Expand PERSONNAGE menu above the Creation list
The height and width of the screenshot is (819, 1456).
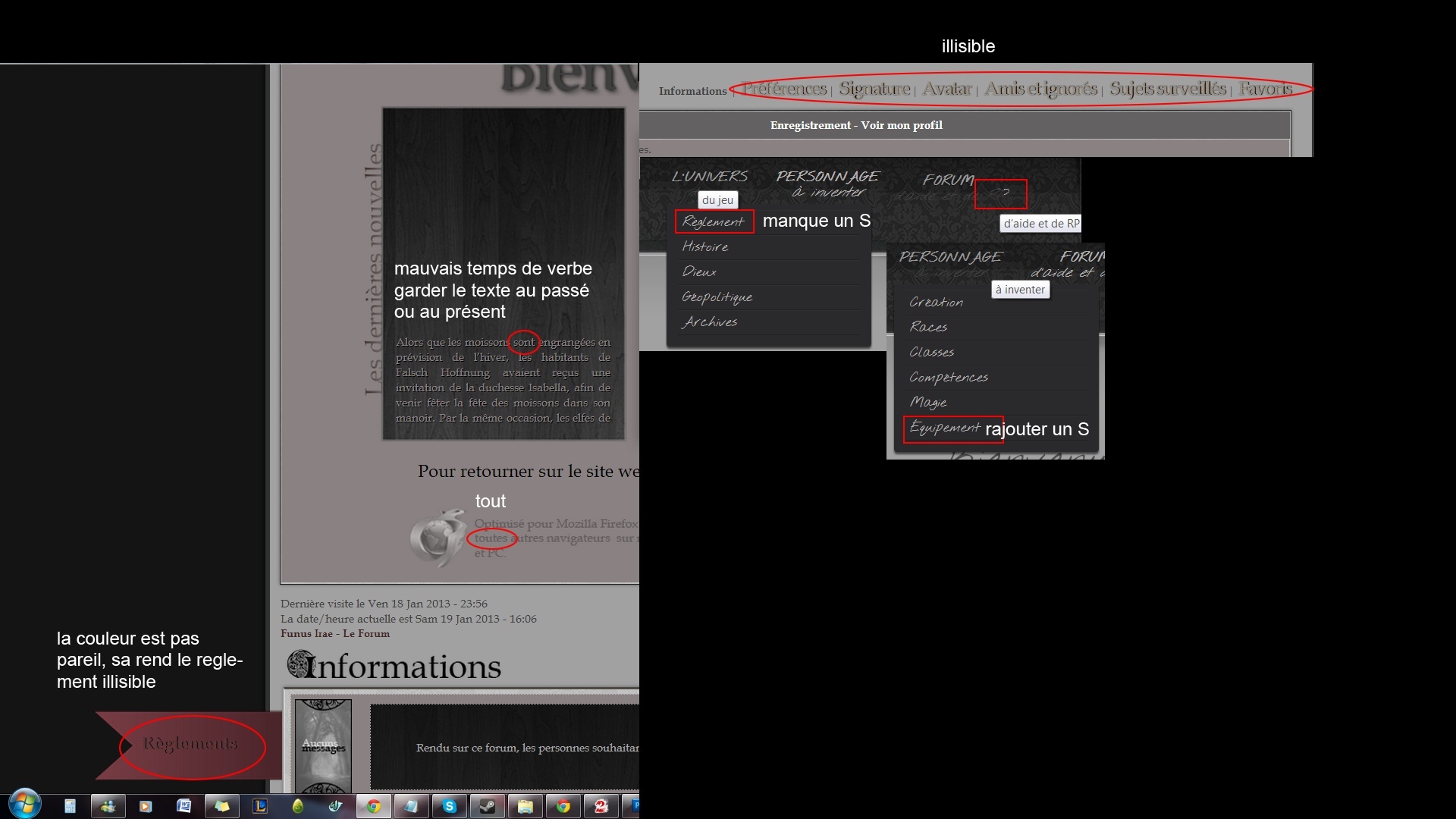(x=950, y=257)
